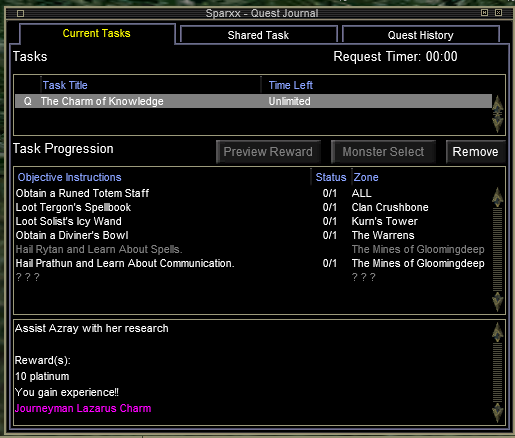This screenshot has width=515, height=438.
Task: Select Hail Prathun and Learn About Communication
Action: point(125,263)
